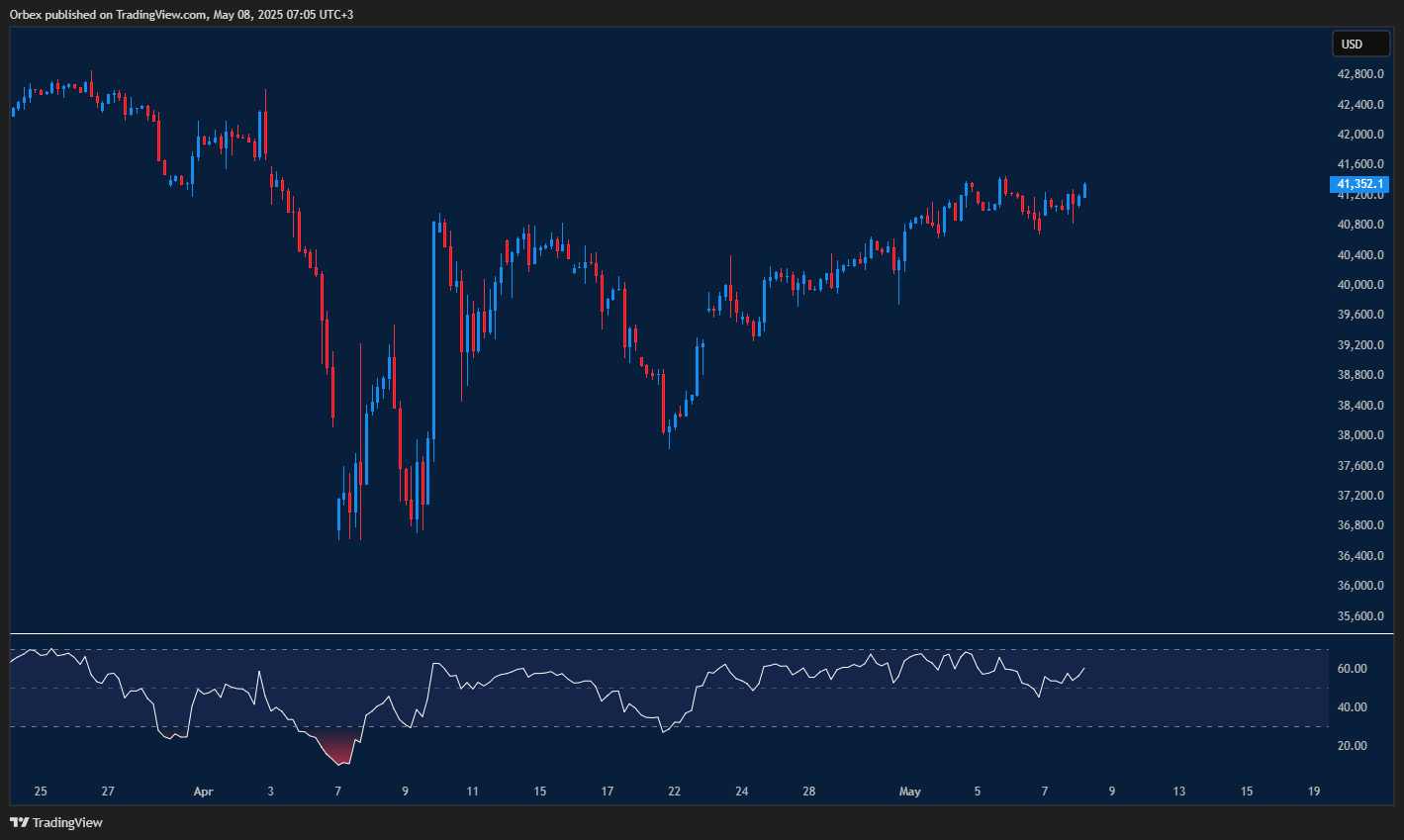Click the TradingView logo icon at bottom-left
Image resolution: width=1404 pixels, height=840 pixels.
(x=19, y=822)
